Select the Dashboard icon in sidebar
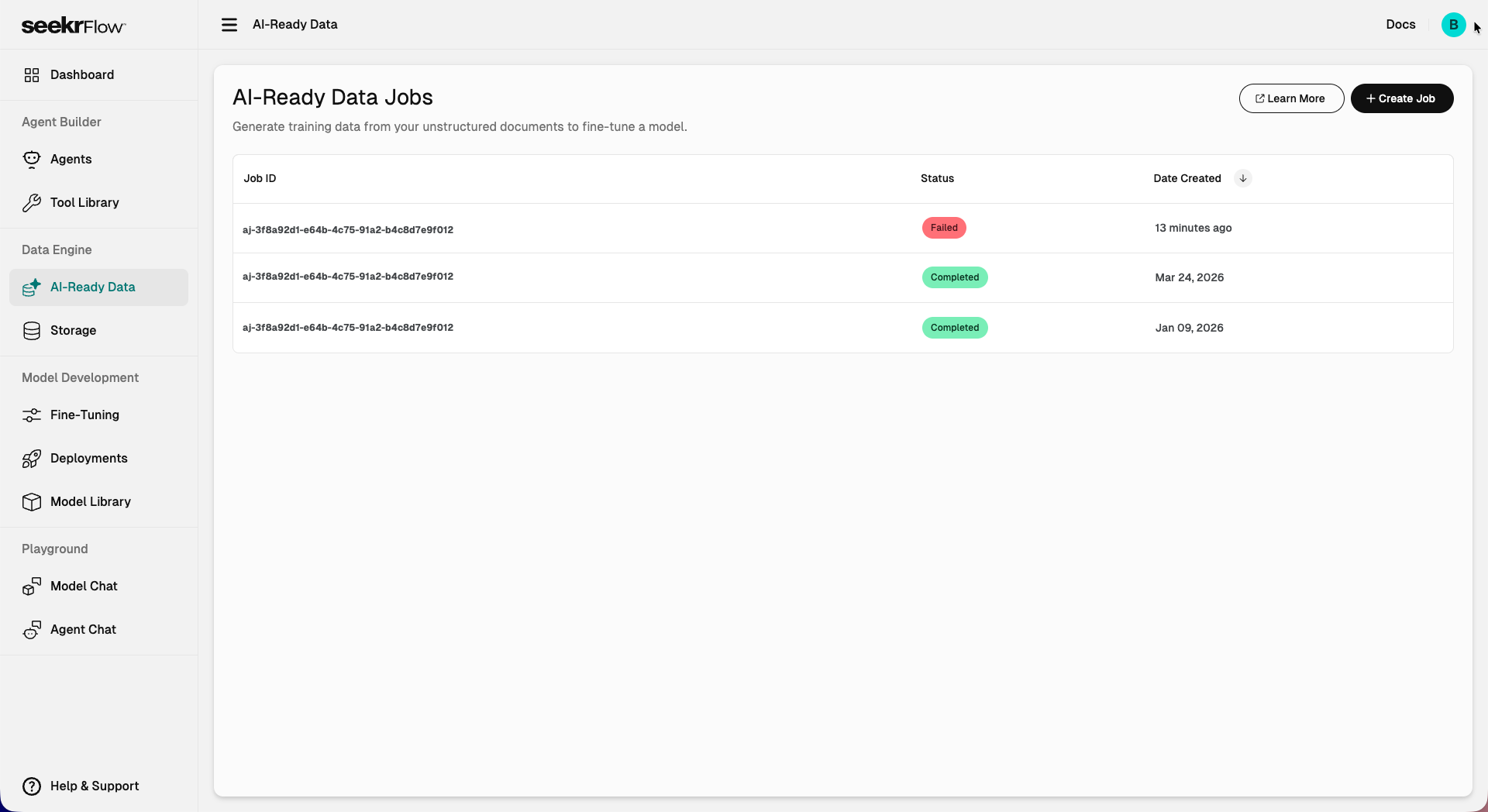This screenshot has height=812, width=1488. pyautogui.click(x=32, y=74)
